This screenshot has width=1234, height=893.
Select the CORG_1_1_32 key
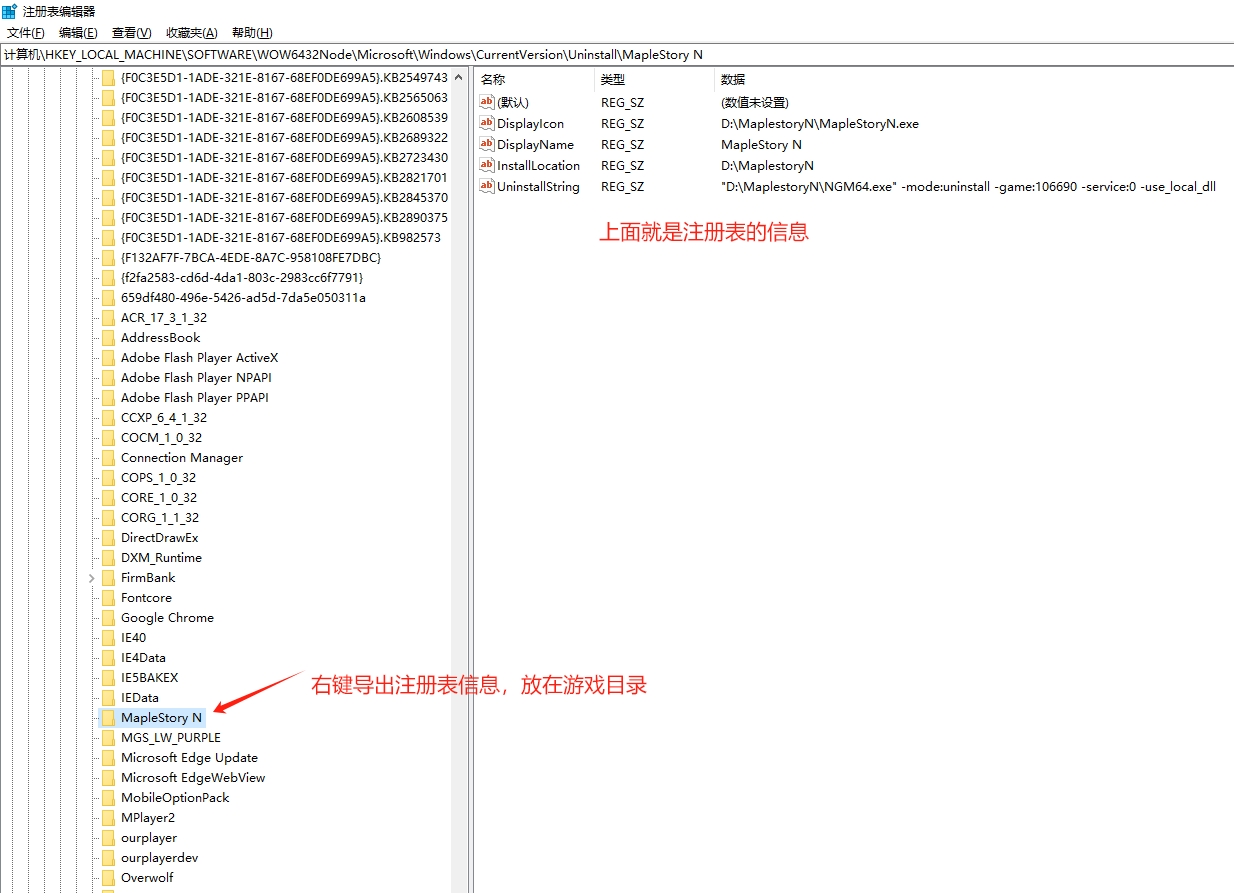click(160, 518)
